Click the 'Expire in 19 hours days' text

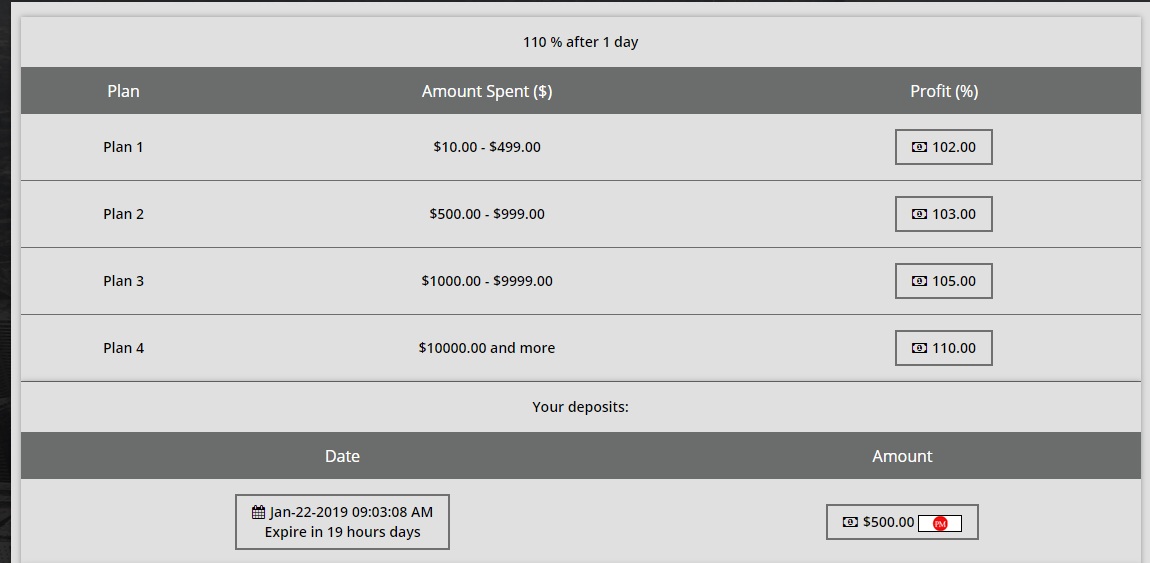342,532
